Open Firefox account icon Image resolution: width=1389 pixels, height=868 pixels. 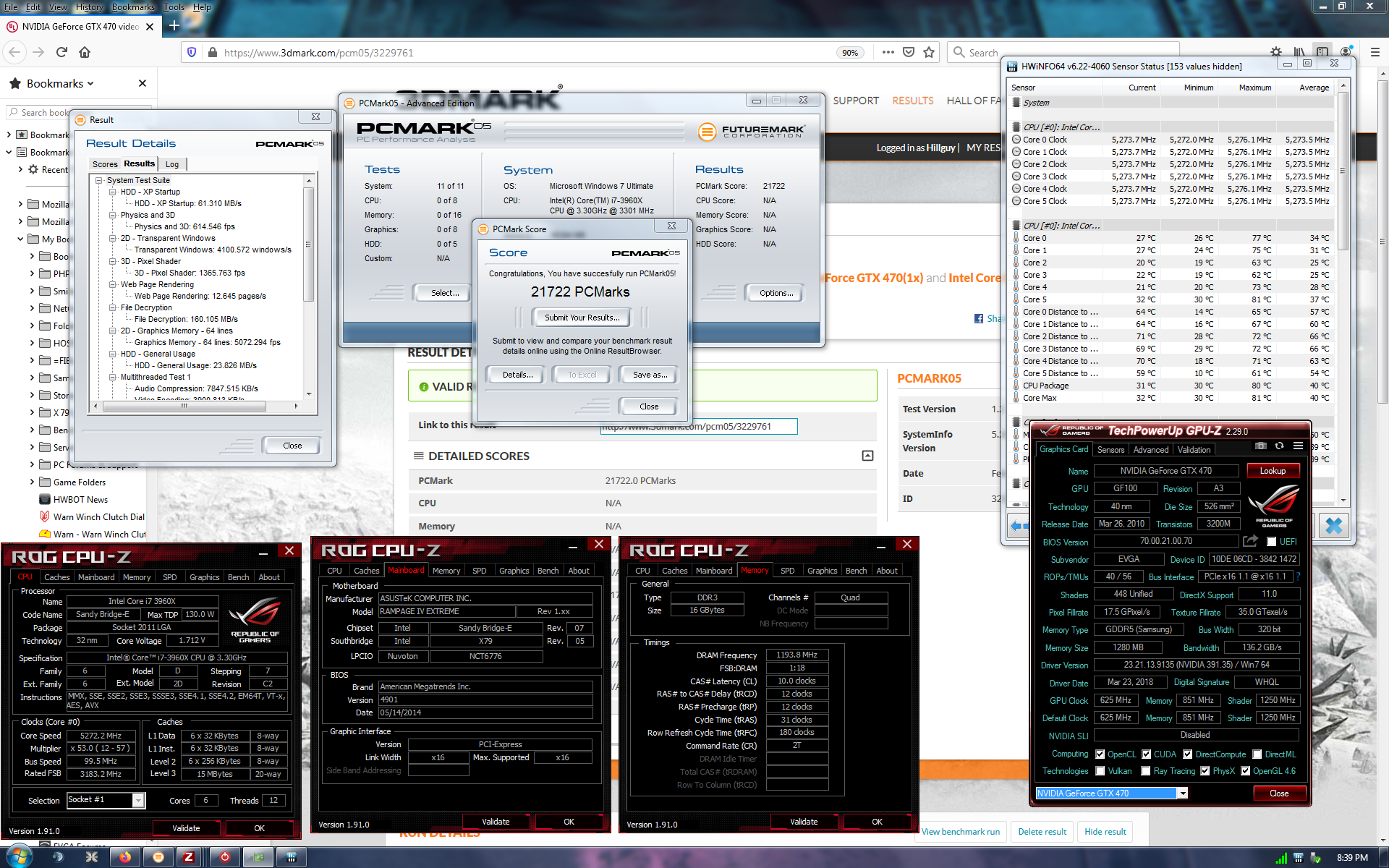1346,52
